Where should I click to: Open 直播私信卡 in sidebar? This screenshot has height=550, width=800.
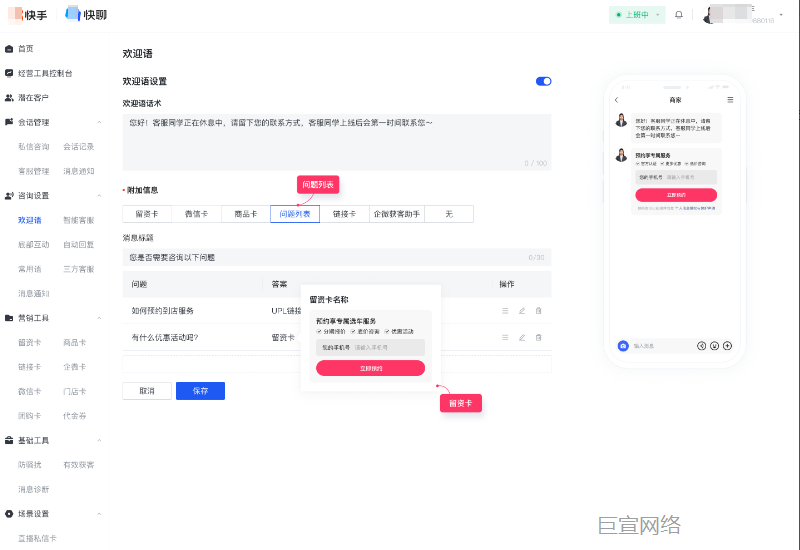click(x=37, y=538)
